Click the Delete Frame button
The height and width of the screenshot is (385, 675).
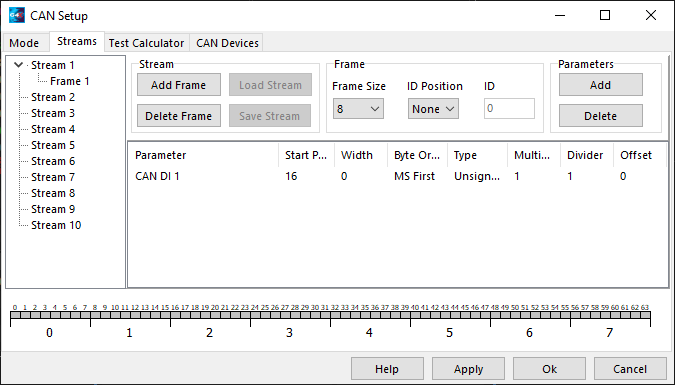(x=179, y=116)
